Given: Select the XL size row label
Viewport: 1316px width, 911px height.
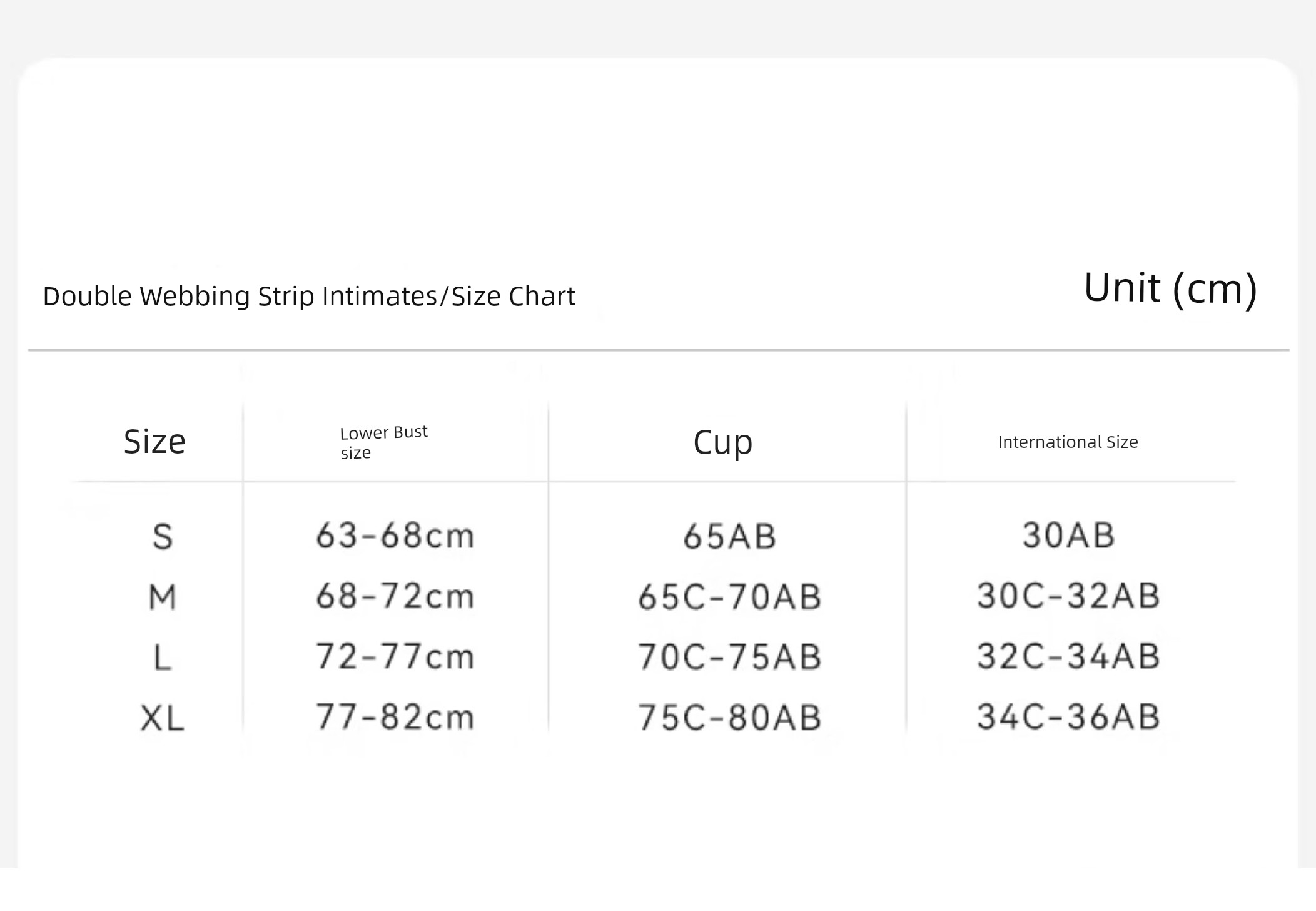Looking at the screenshot, I should tap(163, 718).
